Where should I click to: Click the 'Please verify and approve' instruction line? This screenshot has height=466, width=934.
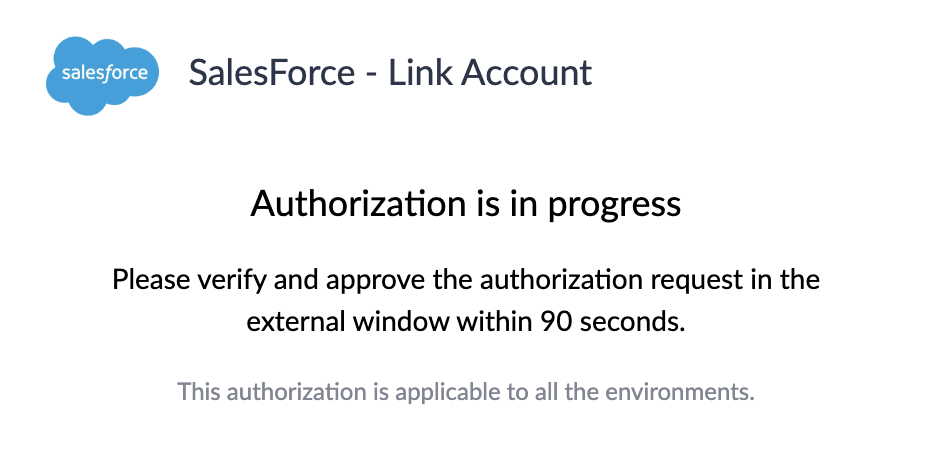click(466, 279)
